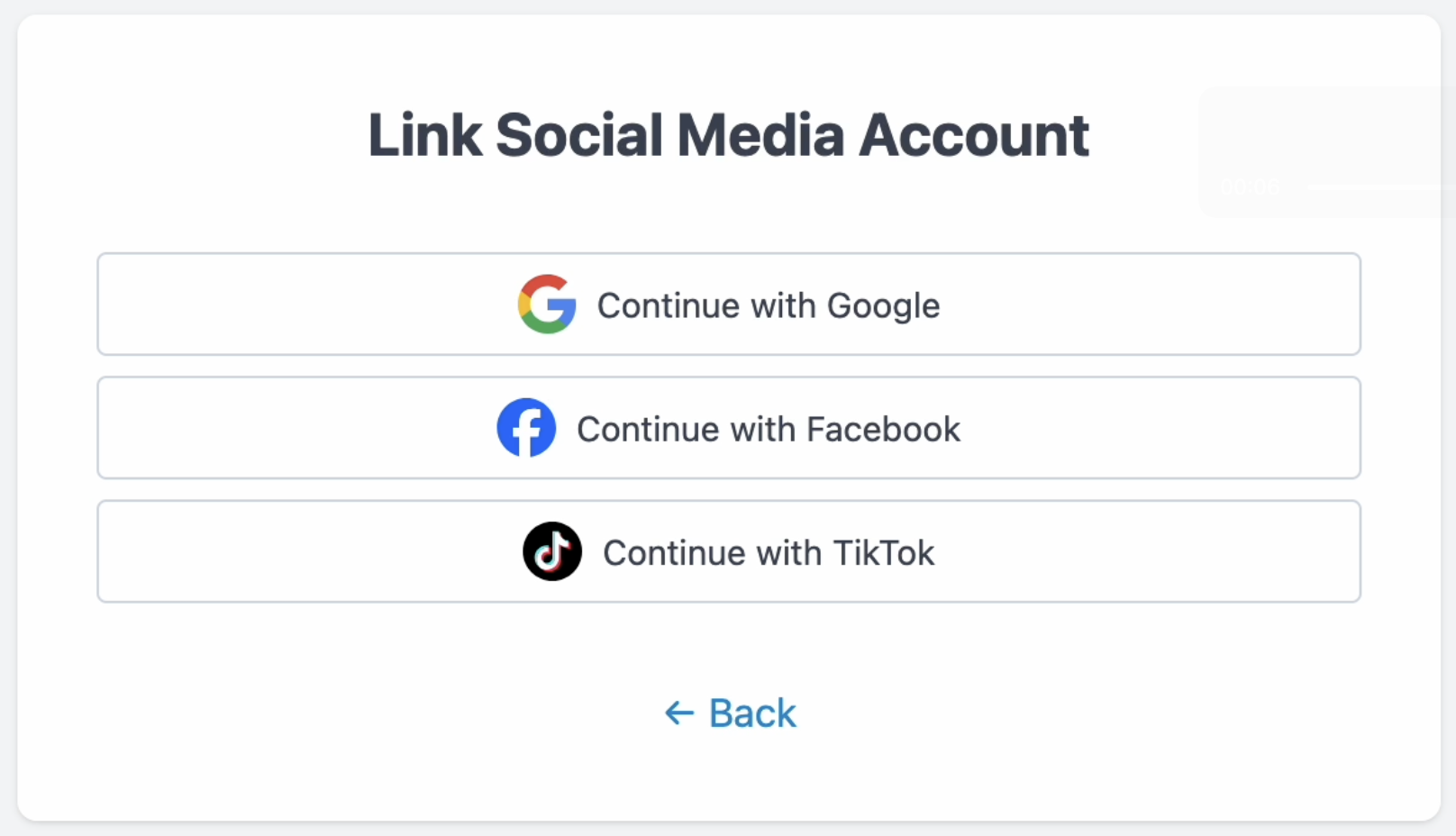Screen dimensions: 1456x836
Task: Click the word 'Account' in the title
Action: (x=974, y=135)
